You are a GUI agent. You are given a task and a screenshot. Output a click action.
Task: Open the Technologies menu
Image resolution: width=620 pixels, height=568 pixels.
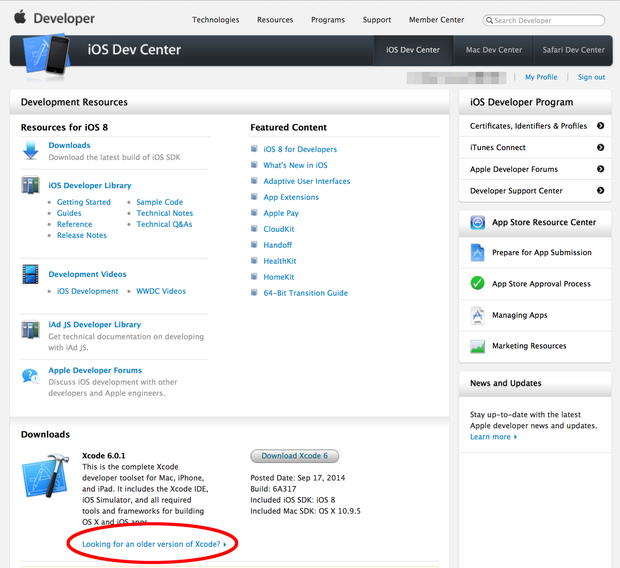(x=215, y=20)
